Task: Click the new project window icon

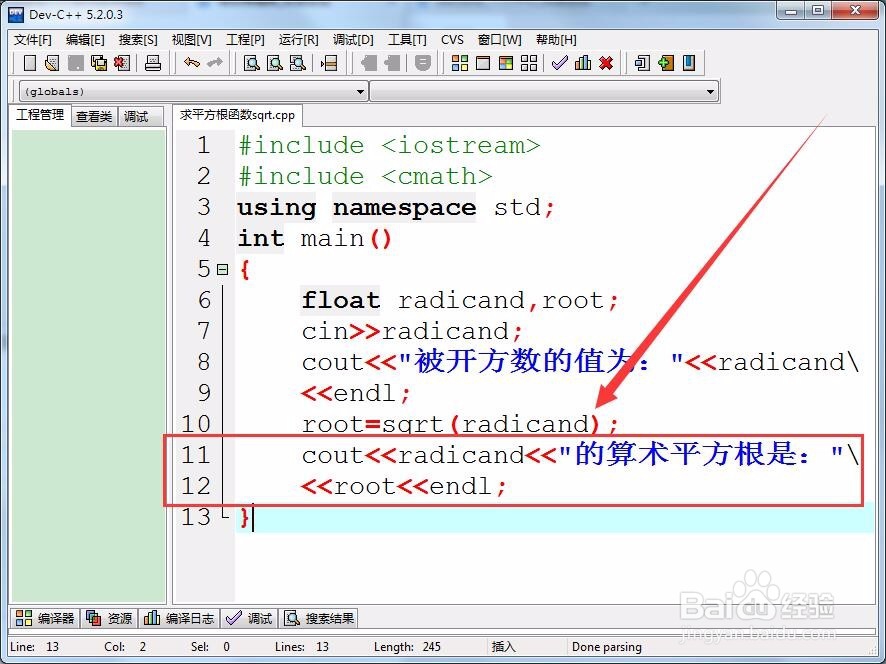Action: 642,63
